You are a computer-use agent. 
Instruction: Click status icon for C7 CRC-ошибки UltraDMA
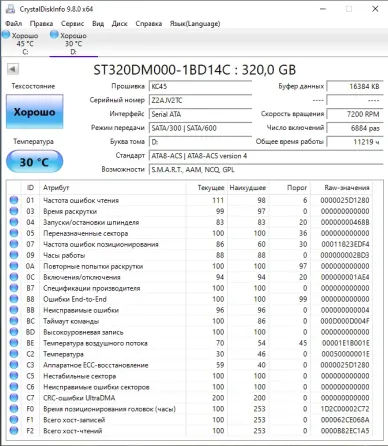point(14,398)
